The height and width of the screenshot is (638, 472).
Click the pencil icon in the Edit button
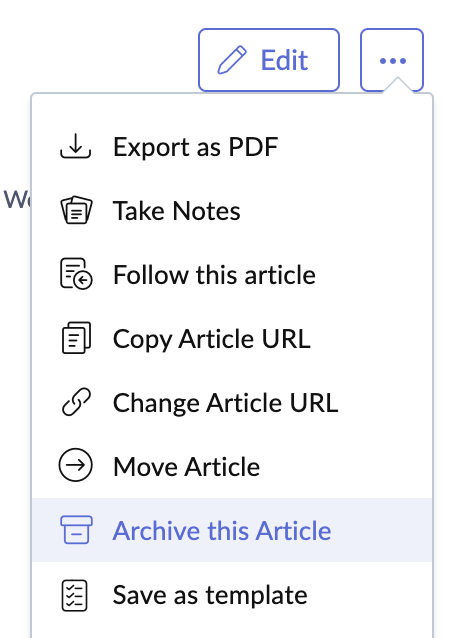point(232,60)
